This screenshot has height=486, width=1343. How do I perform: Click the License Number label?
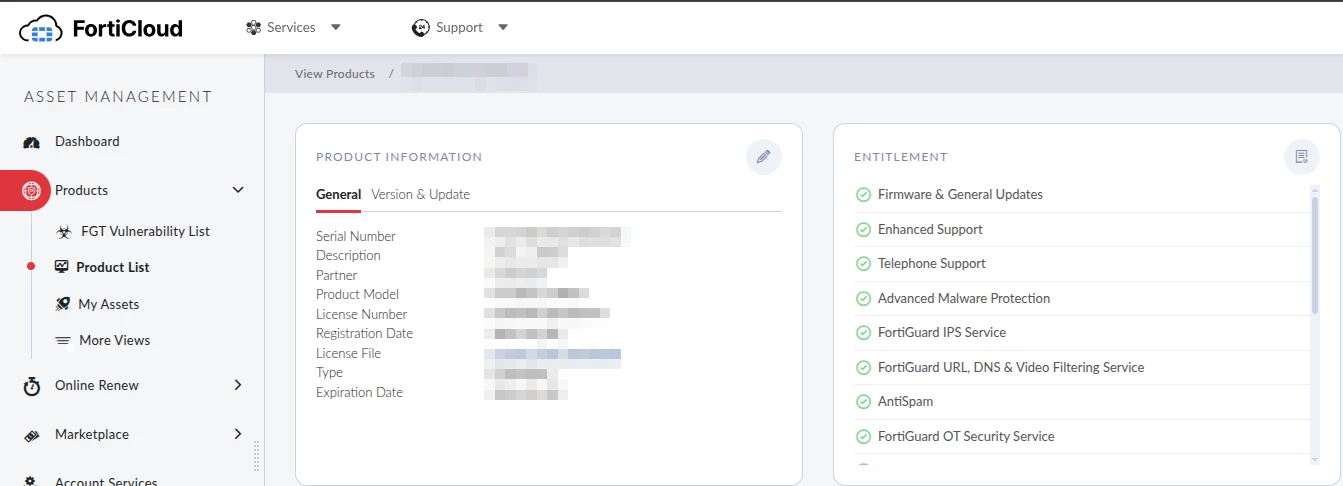coord(361,314)
